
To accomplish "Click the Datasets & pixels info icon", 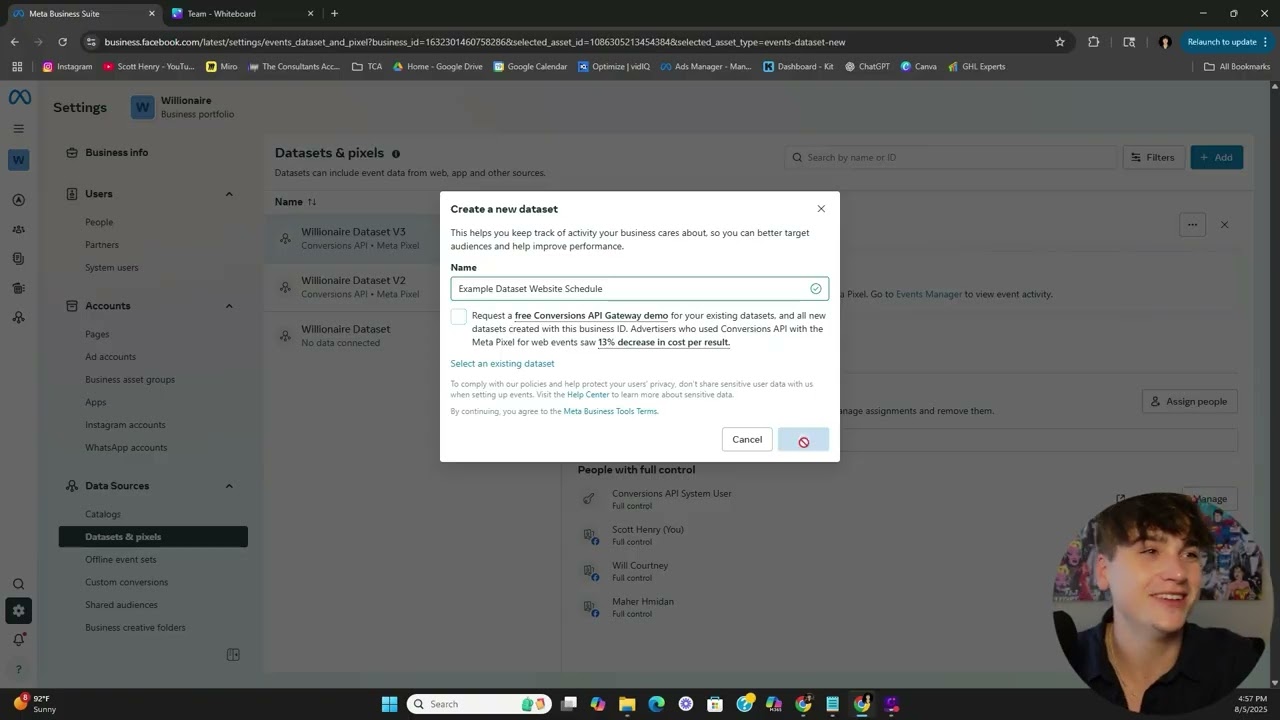I will tap(396, 154).
